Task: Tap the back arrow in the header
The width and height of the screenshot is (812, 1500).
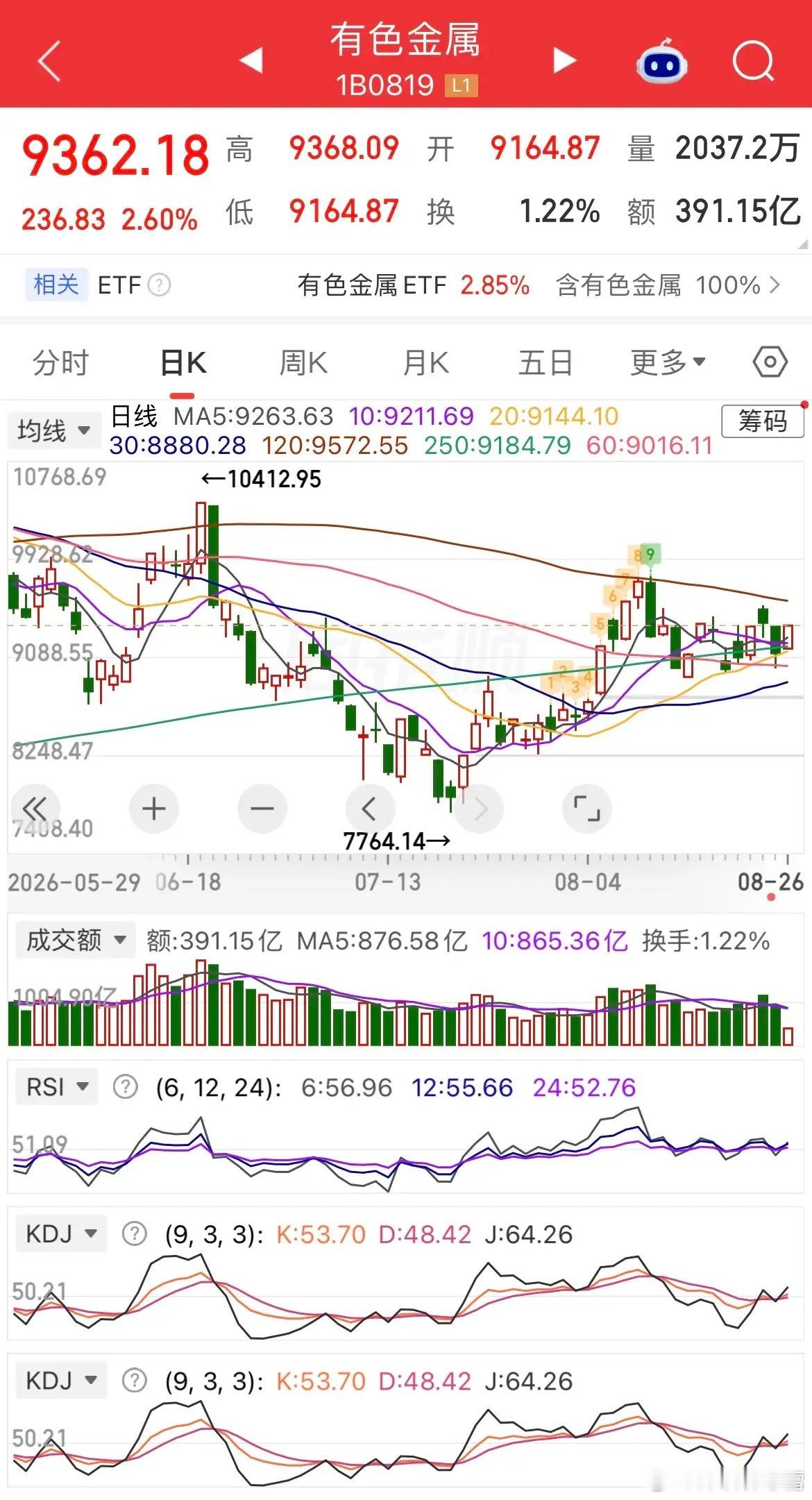Action: tap(49, 61)
